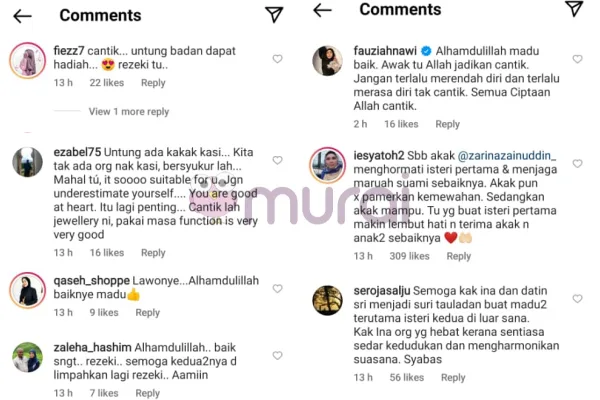Screen dimensions: 600x400
Task: Go back using the left panel arrow
Action: (22, 16)
